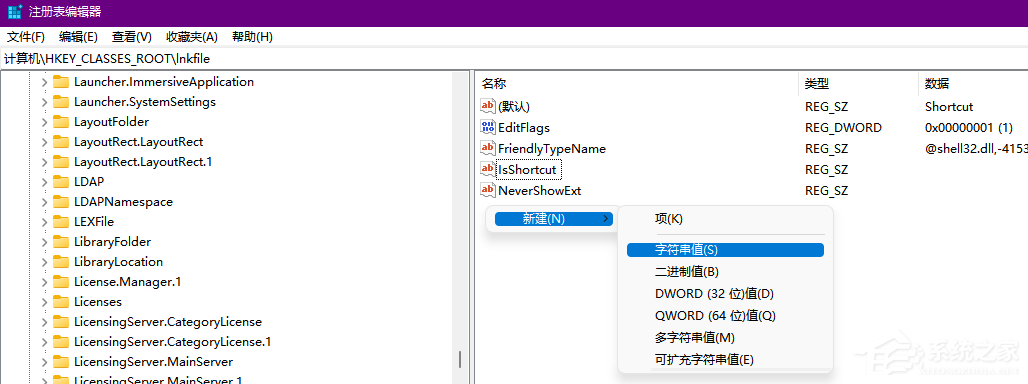Click the string icon beside FriendlyTypeName
Screen dimensions: 1028x384
pyautogui.click(x=488, y=148)
